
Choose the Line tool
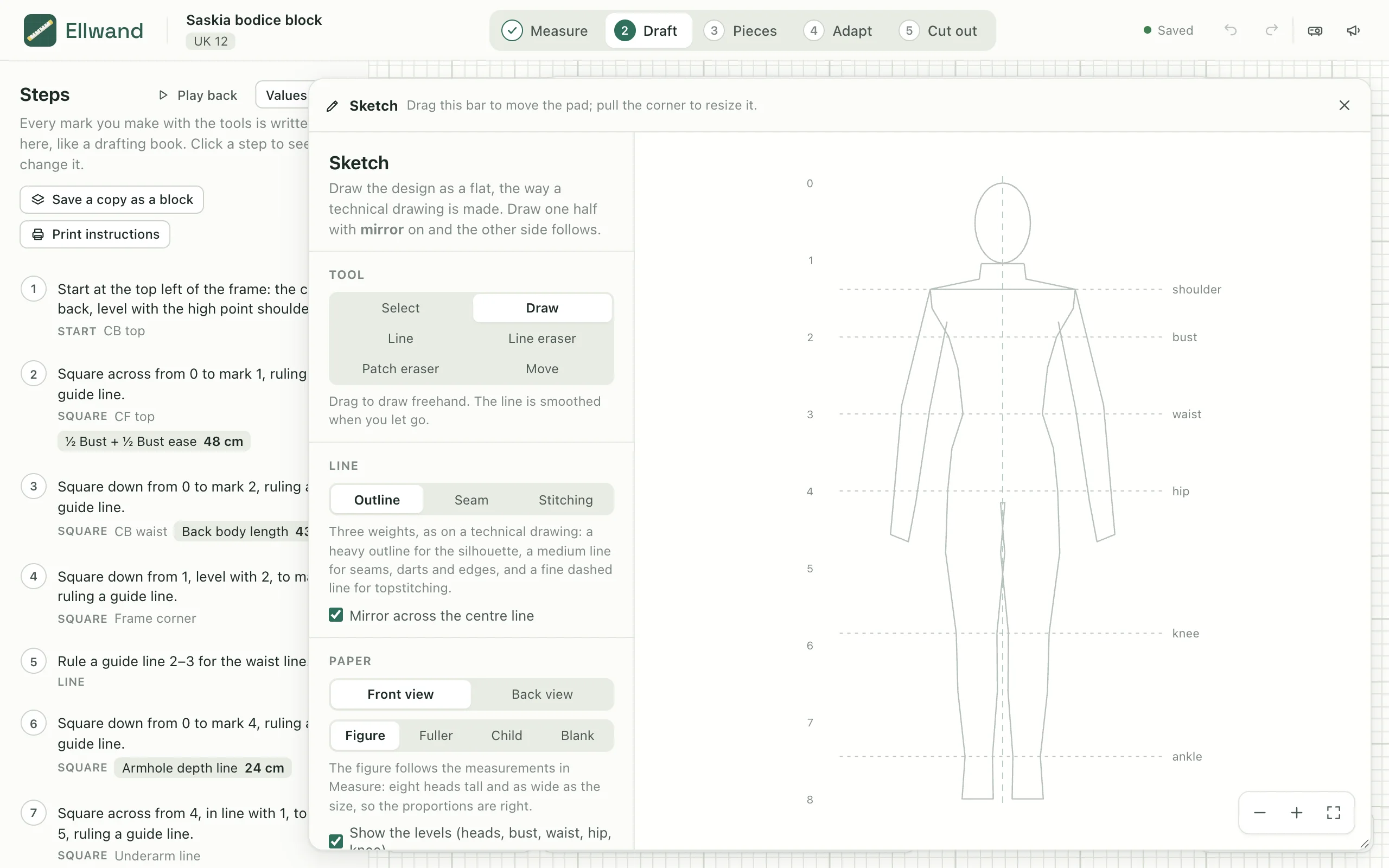point(400,339)
